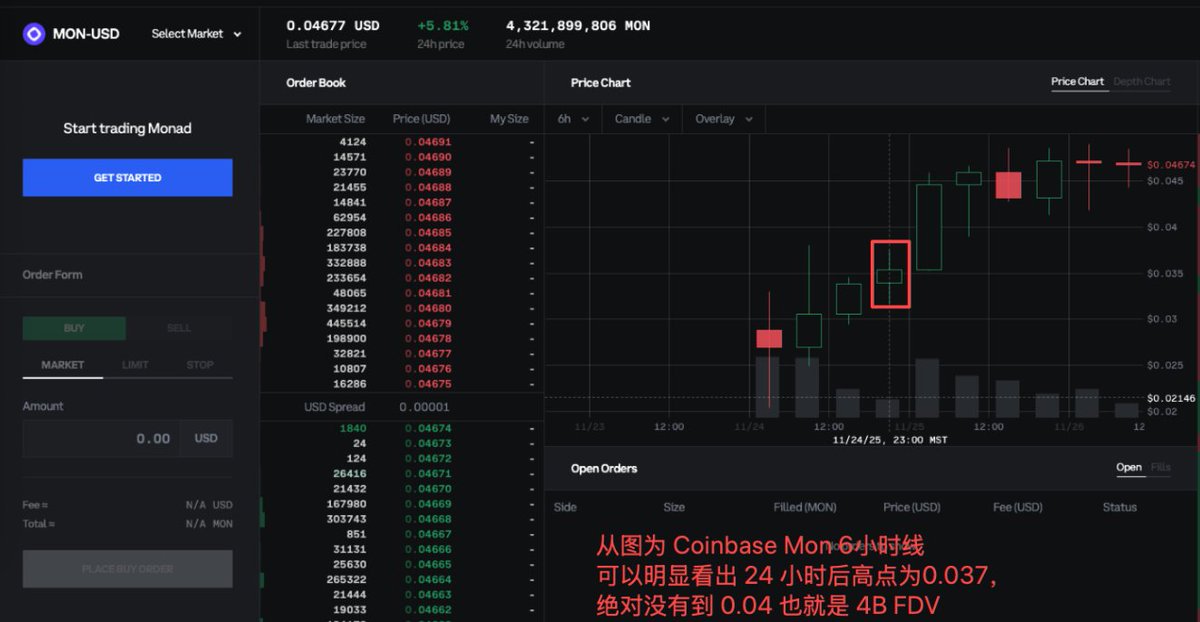This screenshot has width=1200, height=622.
Task: Click ask price 0.04691 in order book
Action: click(428, 143)
